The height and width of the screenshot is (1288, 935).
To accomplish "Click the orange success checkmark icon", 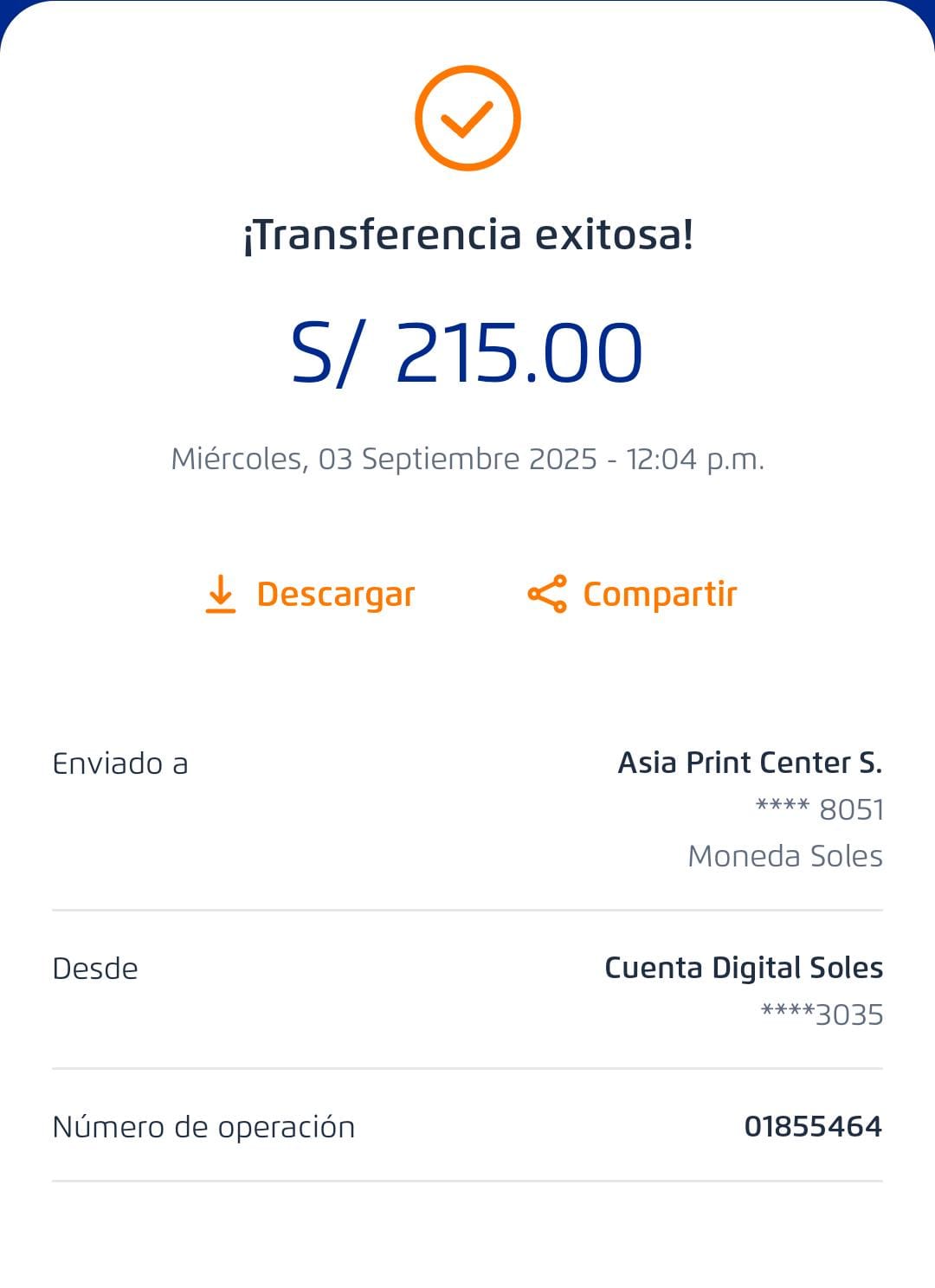I will (x=467, y=118).
